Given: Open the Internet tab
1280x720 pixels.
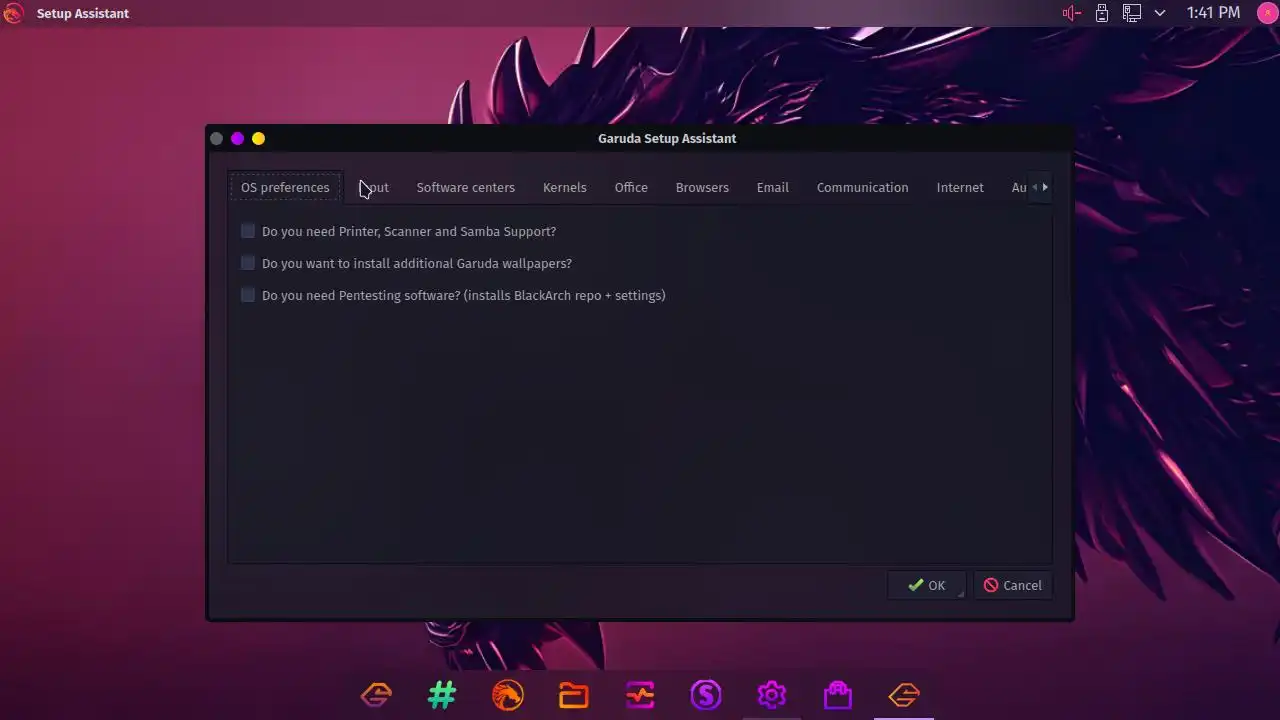Looking at the screenshot, I should (960, 187).
